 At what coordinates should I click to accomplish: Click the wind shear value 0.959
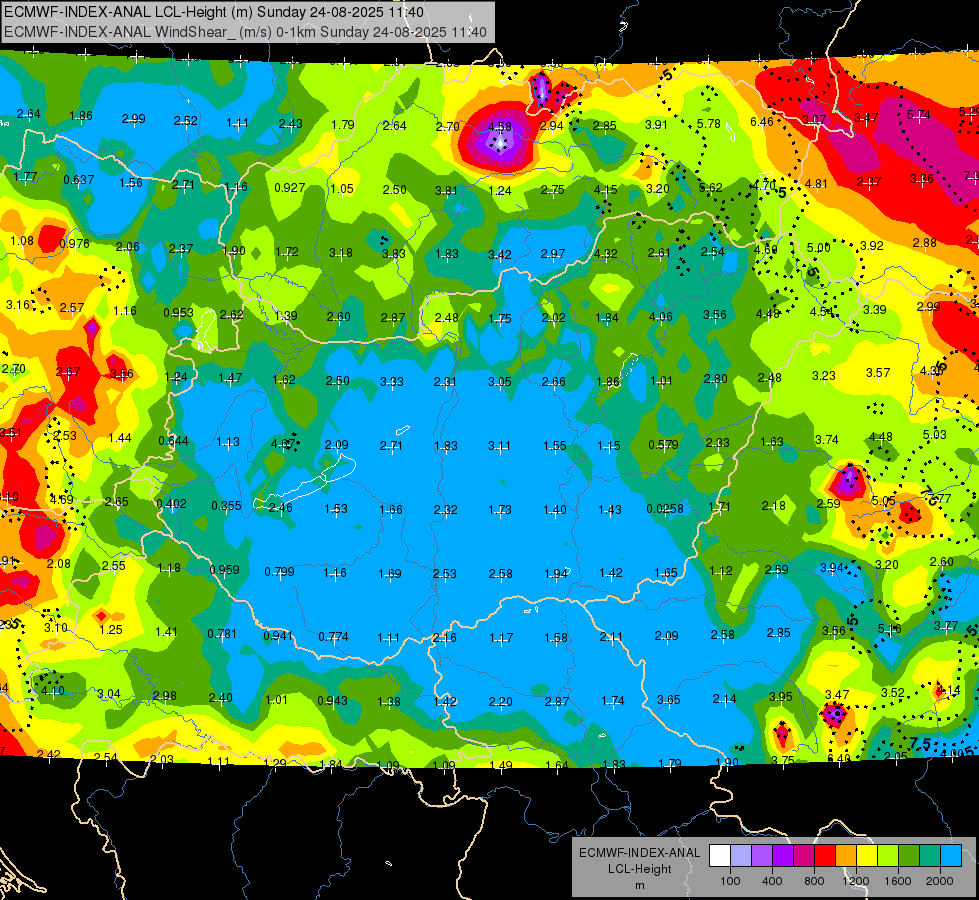click(225, 569)
